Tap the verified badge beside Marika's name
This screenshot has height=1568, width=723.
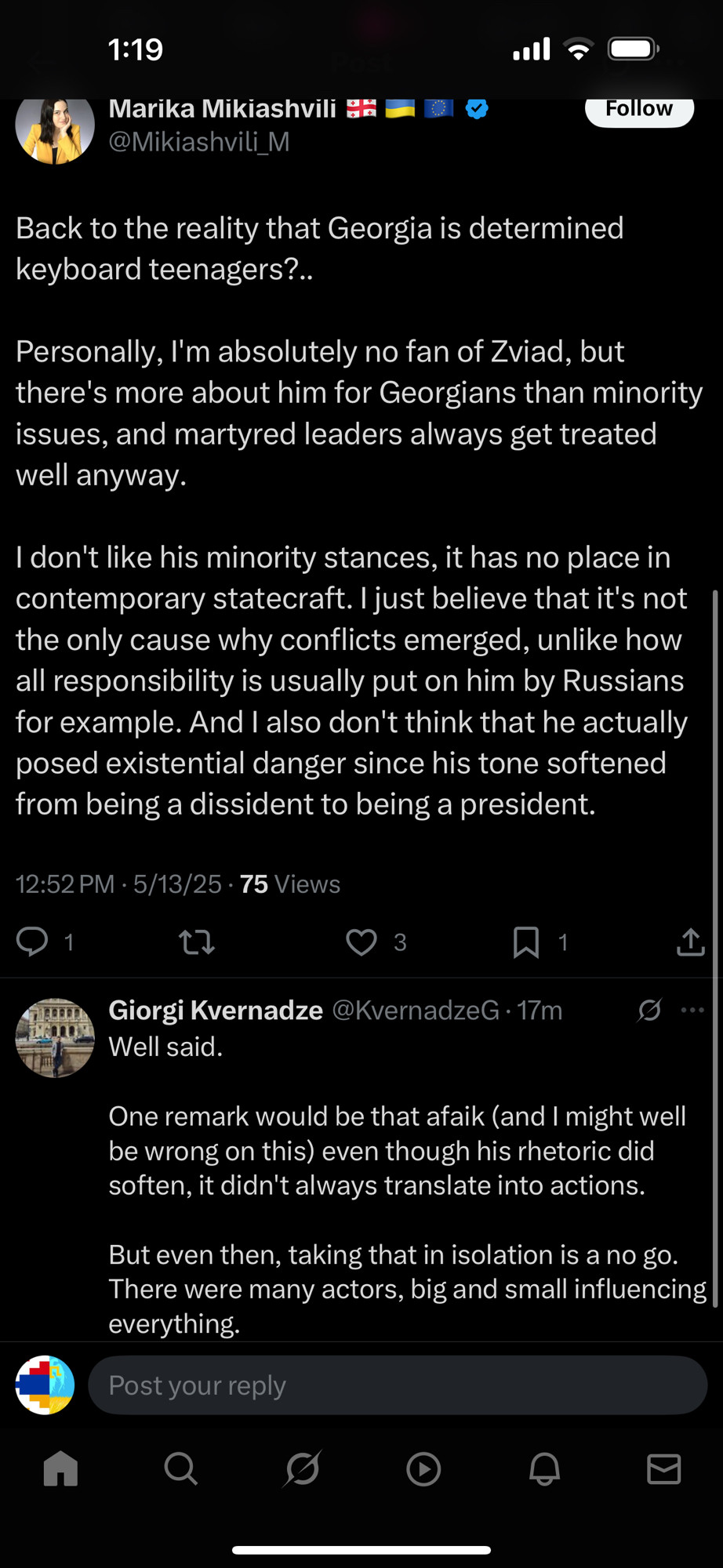477,109
